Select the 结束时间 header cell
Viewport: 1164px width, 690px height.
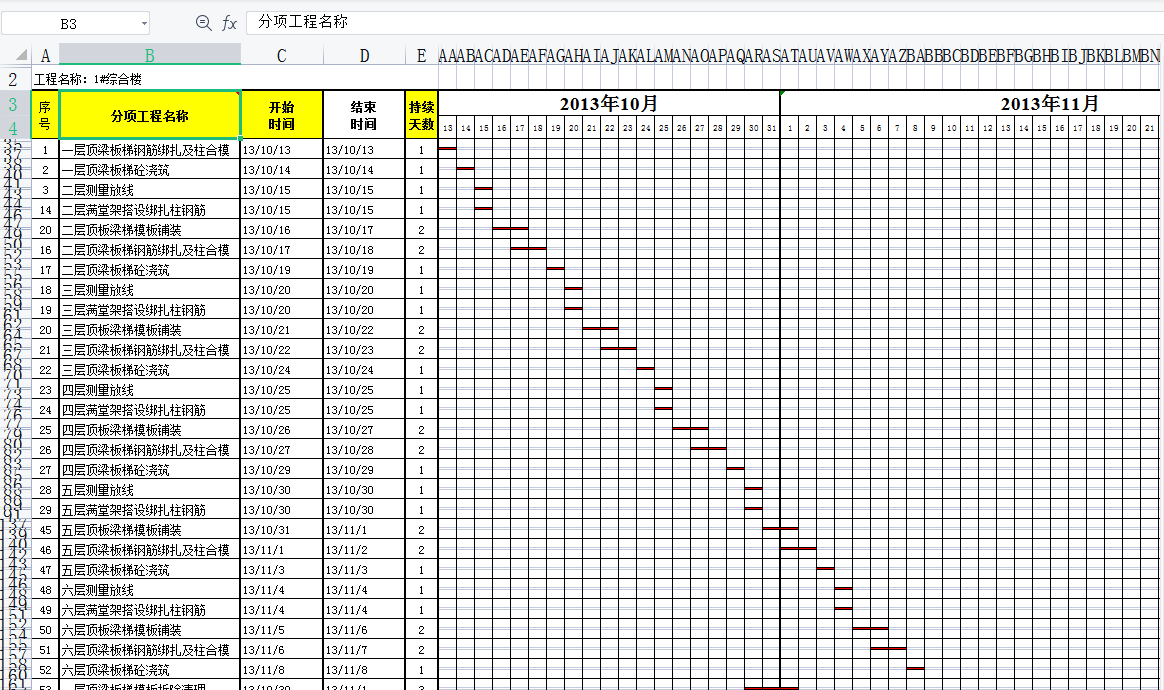364,115
